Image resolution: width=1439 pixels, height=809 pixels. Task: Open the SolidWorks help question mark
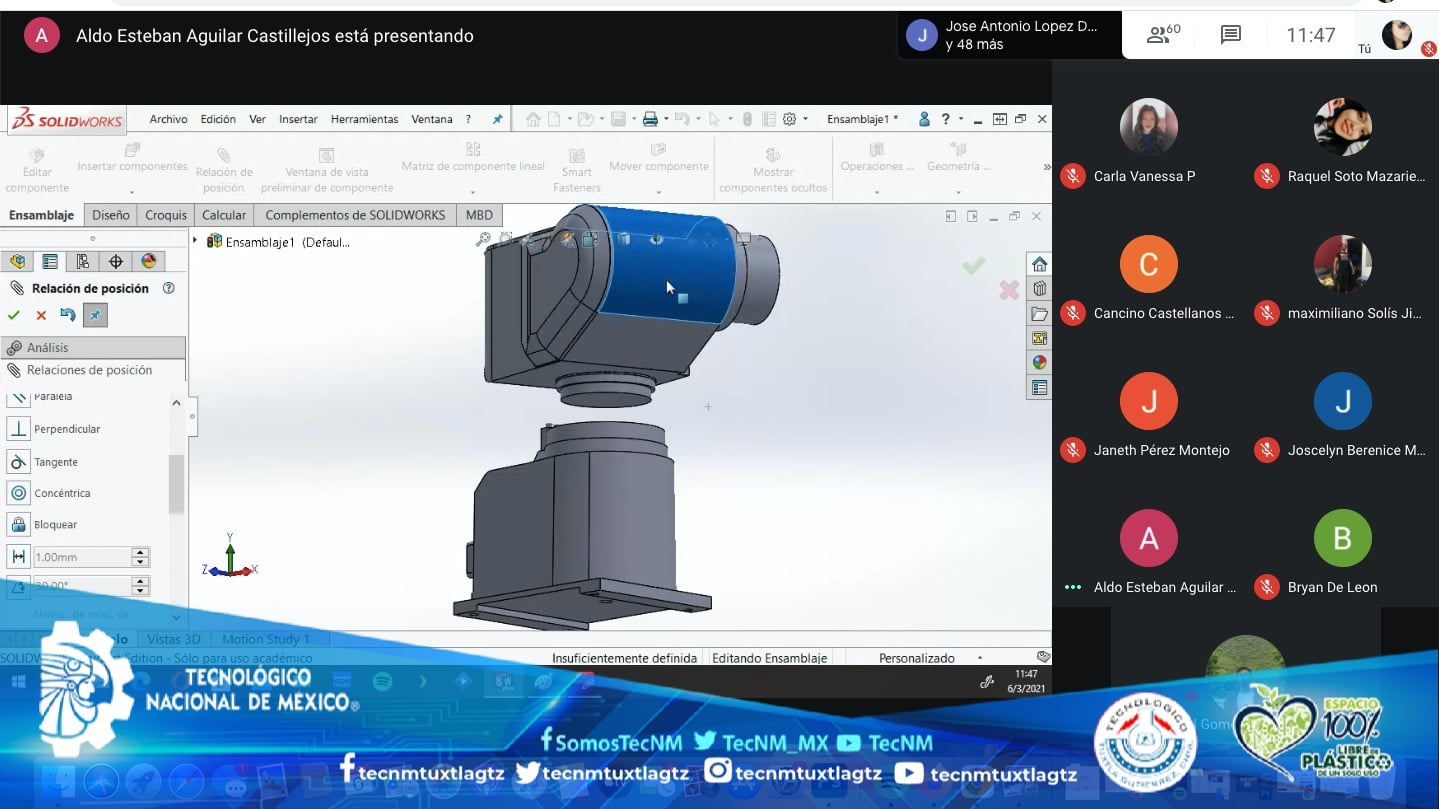point(946,119)
